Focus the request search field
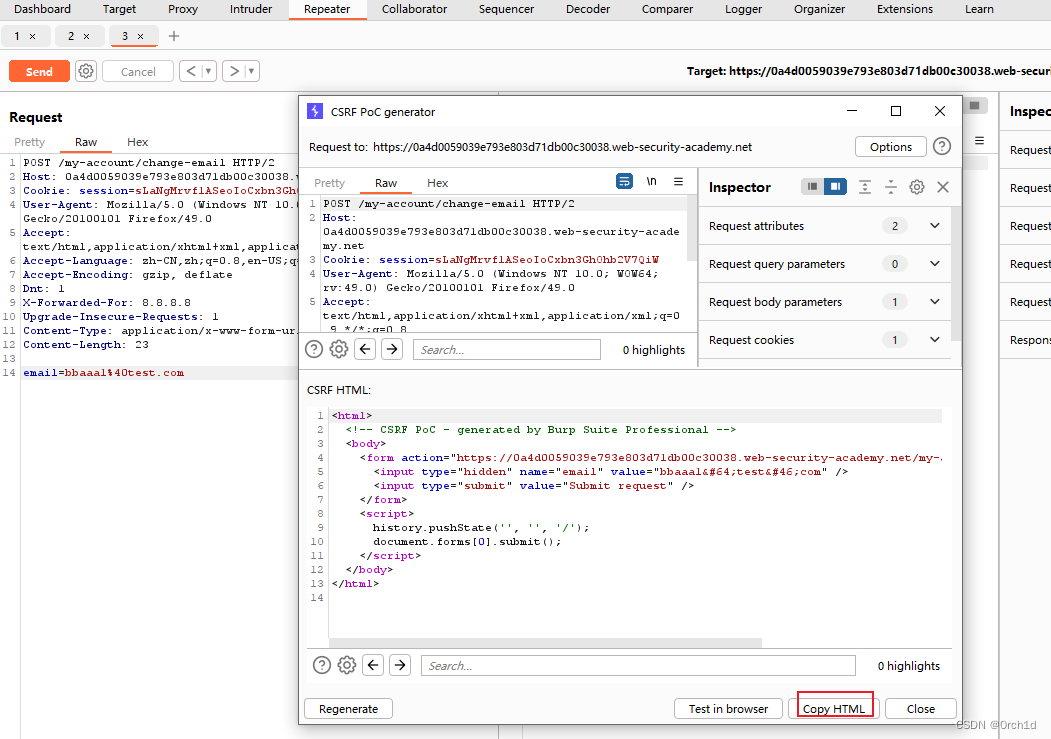The width and height of the screenshot is (1051, 739). pyautogui.click(x=507, y=350)
